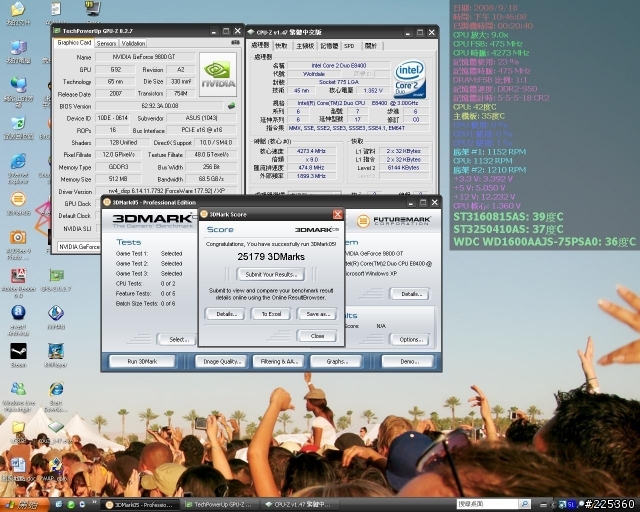Open the About tab in CPU-Z
The height and width of the screenshot is (512, 640).
pos(371,46)
